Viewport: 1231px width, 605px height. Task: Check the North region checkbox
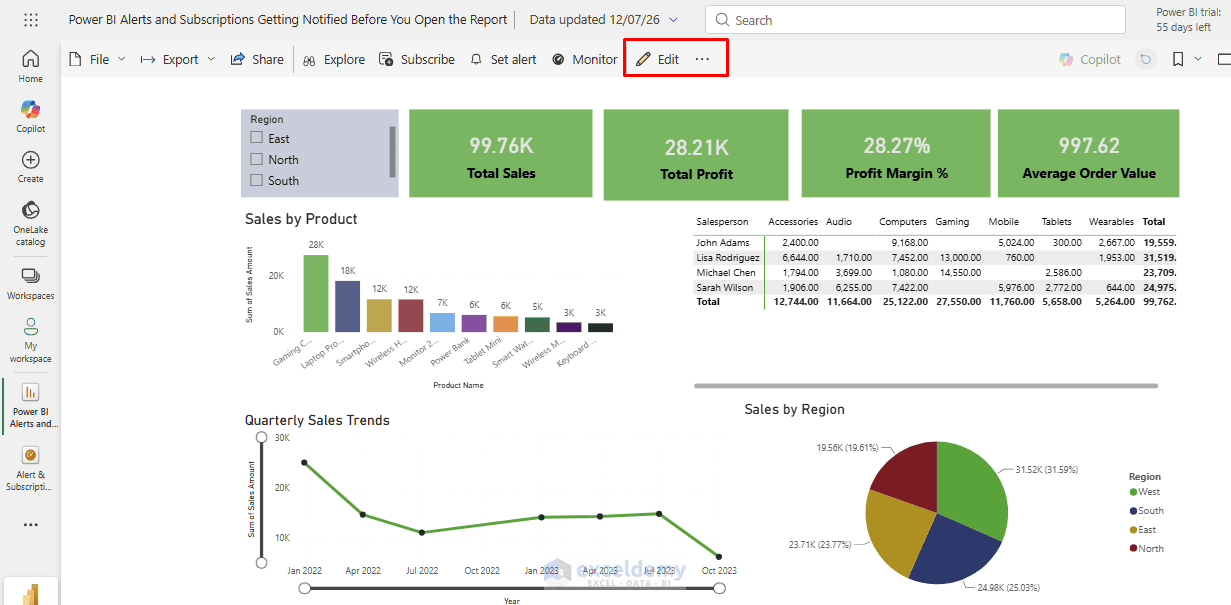tap(257, 160)
